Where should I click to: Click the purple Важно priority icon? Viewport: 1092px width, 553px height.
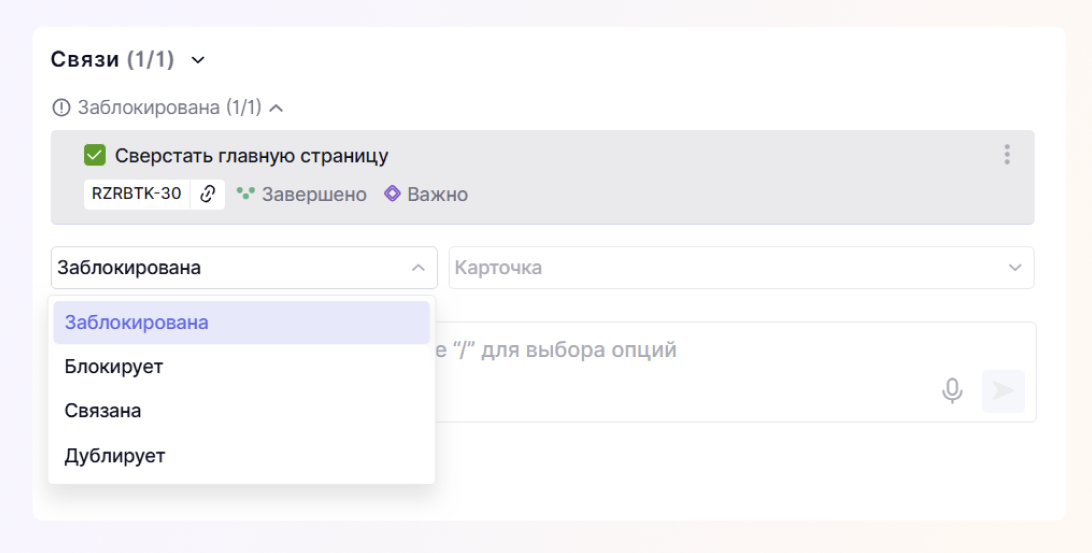tap(392, 194)
